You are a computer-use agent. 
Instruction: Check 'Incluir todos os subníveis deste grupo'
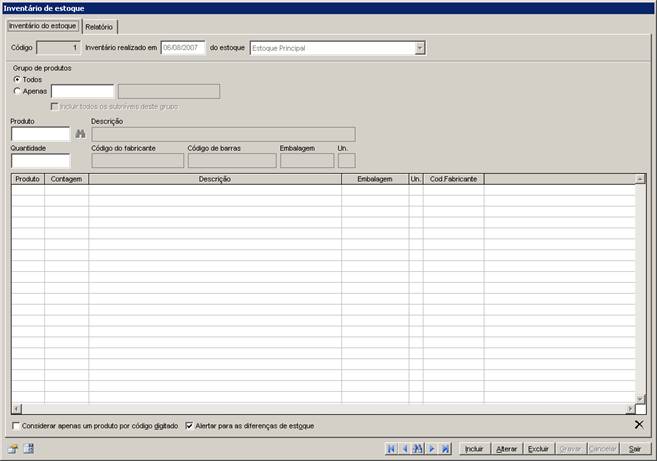54,106
